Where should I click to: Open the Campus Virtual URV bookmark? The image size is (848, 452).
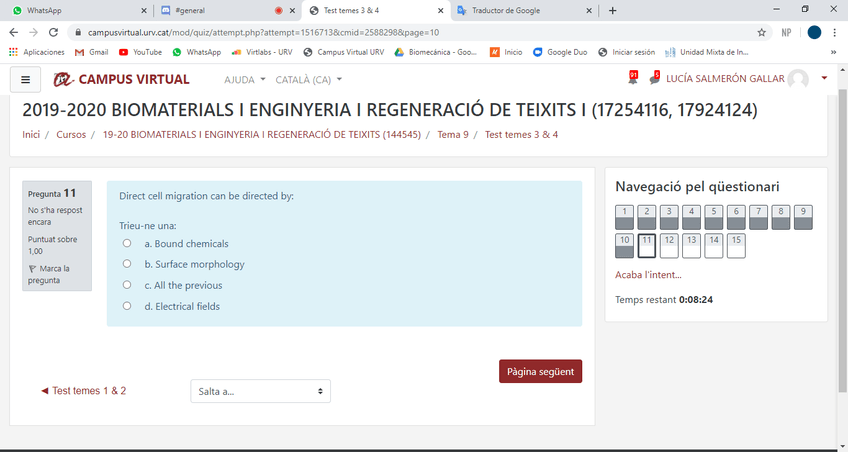tap(343, 52)
